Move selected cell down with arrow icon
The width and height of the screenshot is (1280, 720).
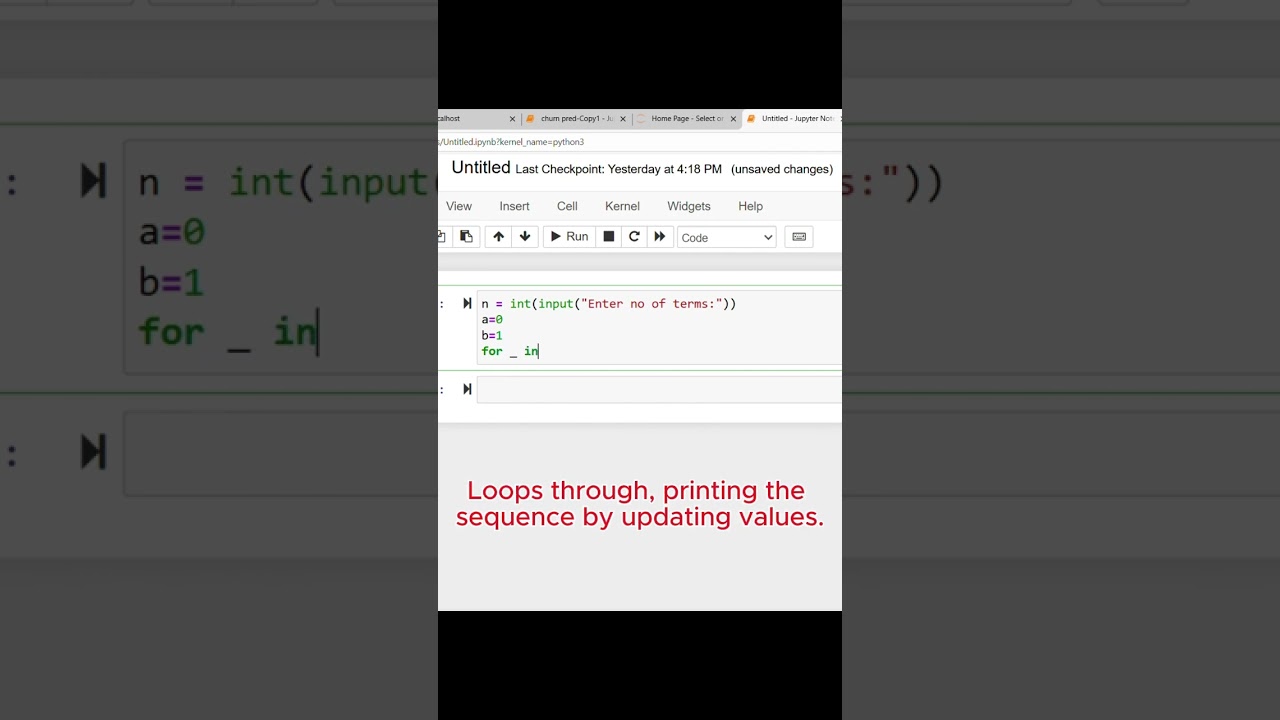[524, 237]
